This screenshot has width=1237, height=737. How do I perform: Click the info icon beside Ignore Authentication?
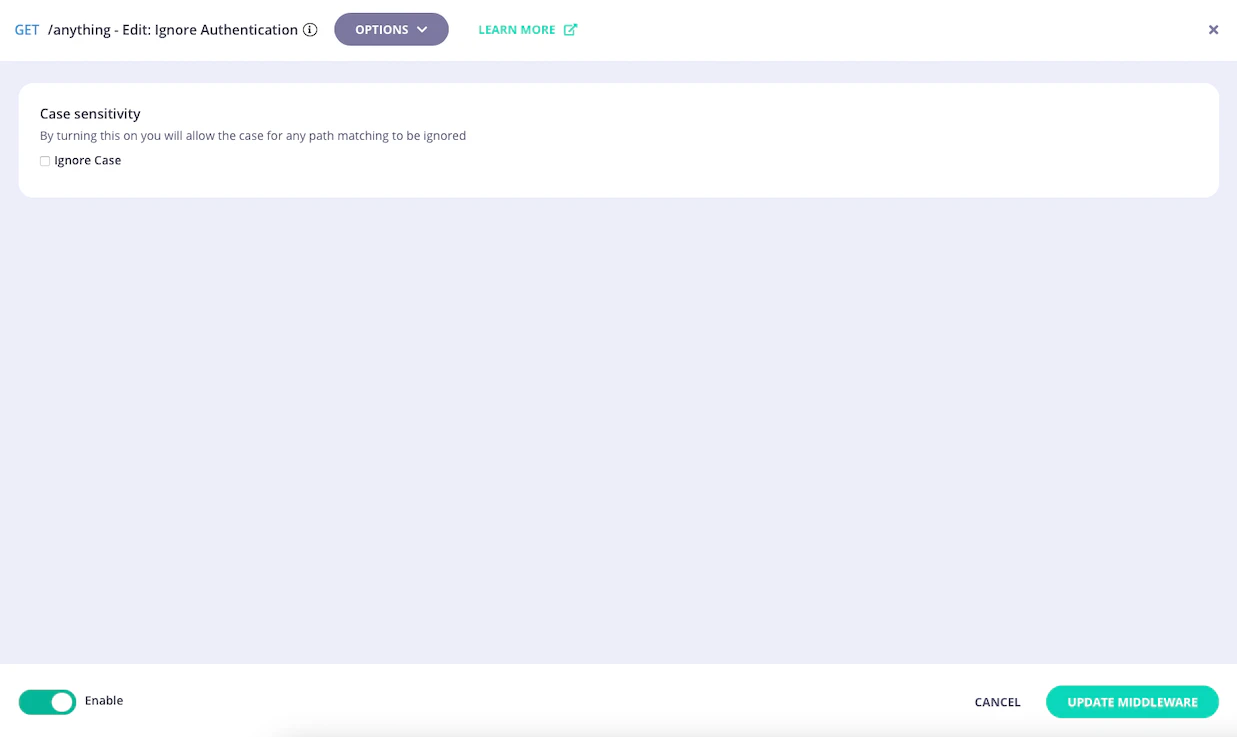(310, 29)
